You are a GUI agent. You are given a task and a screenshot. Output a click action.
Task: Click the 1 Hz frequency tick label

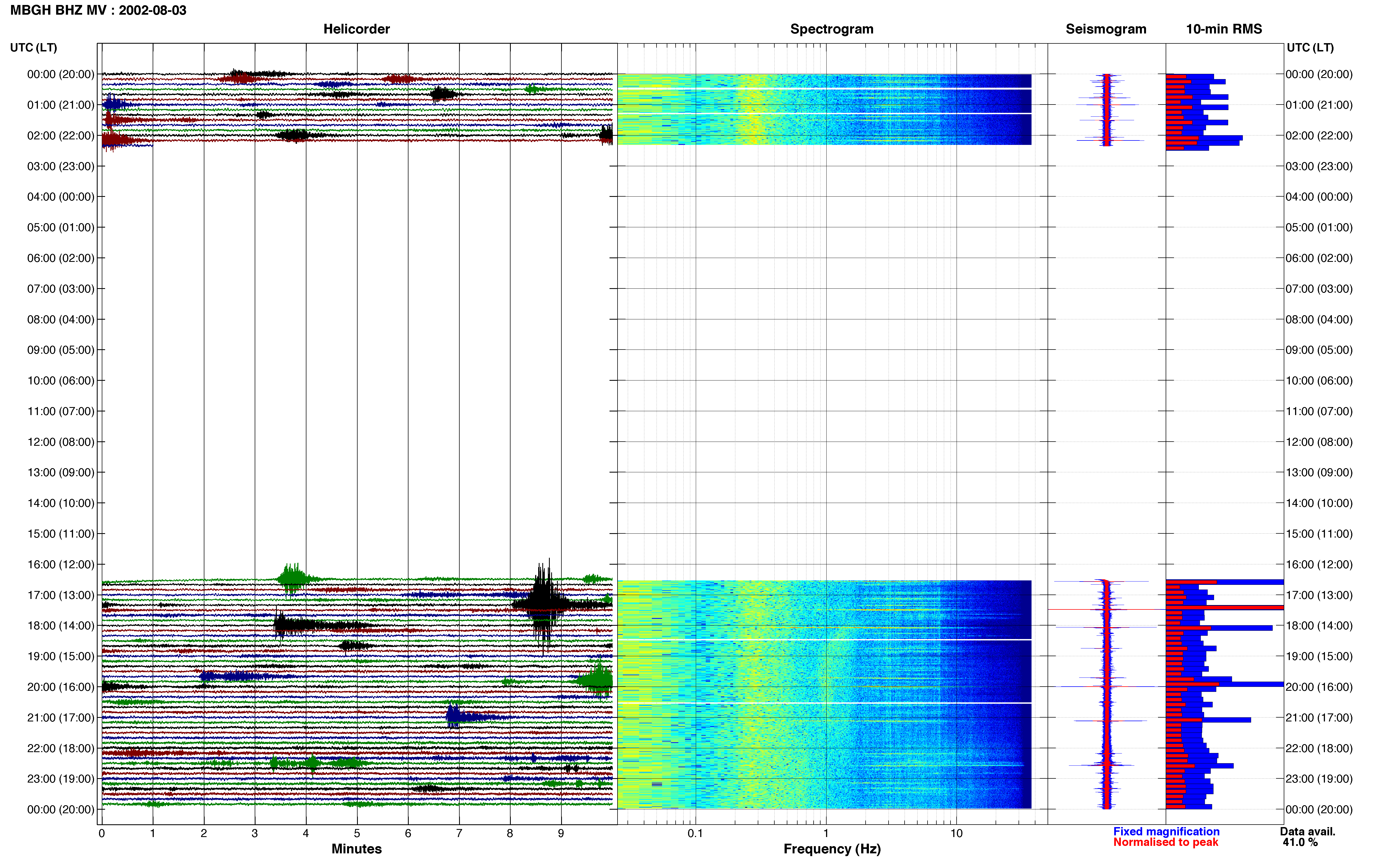(x=826, y=833)
